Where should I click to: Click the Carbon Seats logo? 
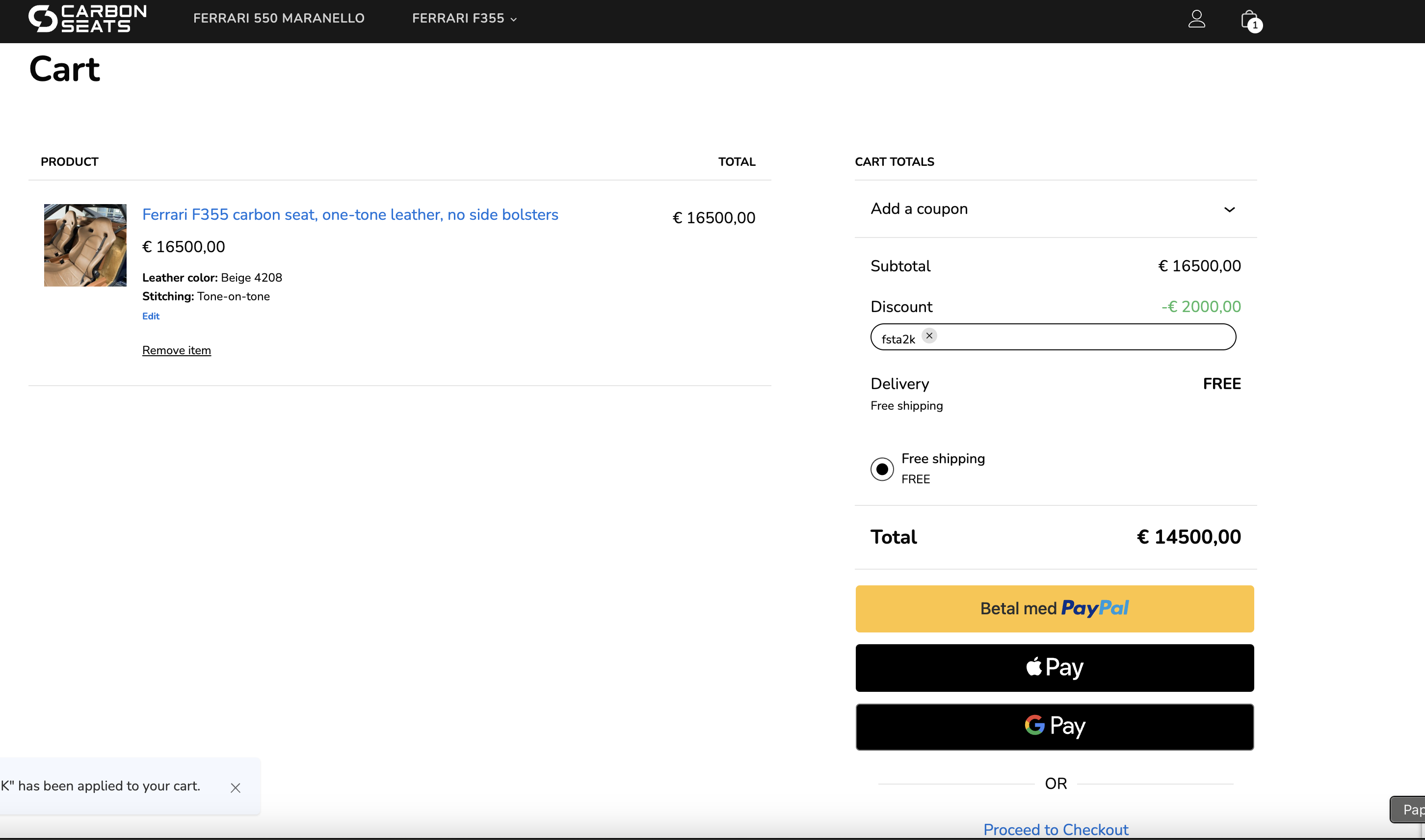point(88,19)
